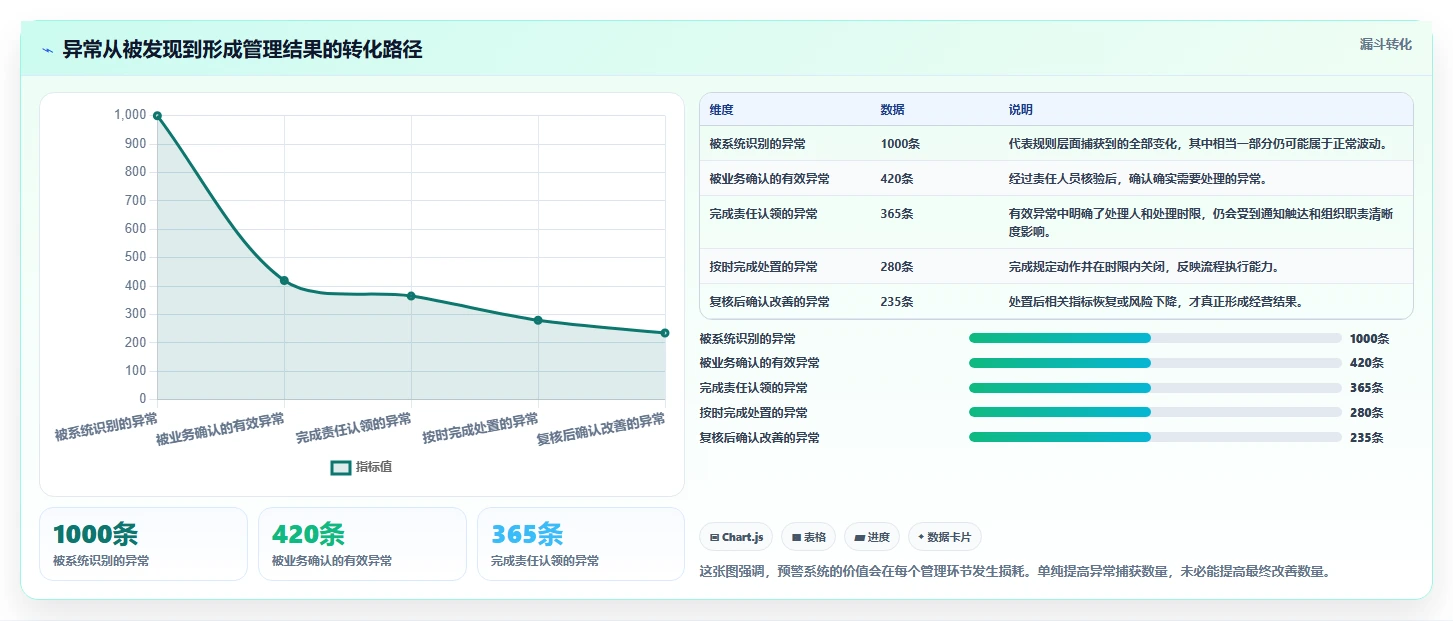Click the 进度 tag
This screenshot has width=1453, height=621.
(872, 537)
